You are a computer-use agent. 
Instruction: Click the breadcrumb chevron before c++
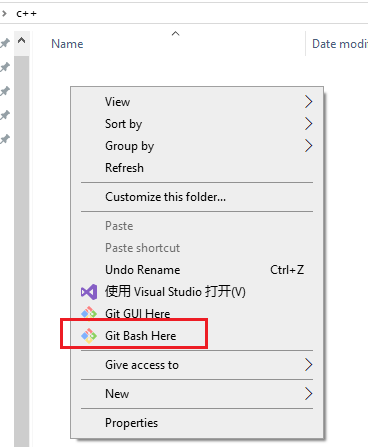tap(4, 14)
